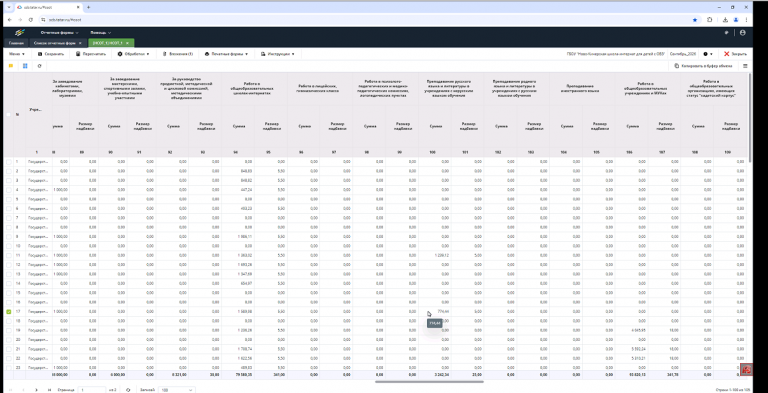Click the blue grid layout icon
This screenshot has width=768, height=393.
25,66
